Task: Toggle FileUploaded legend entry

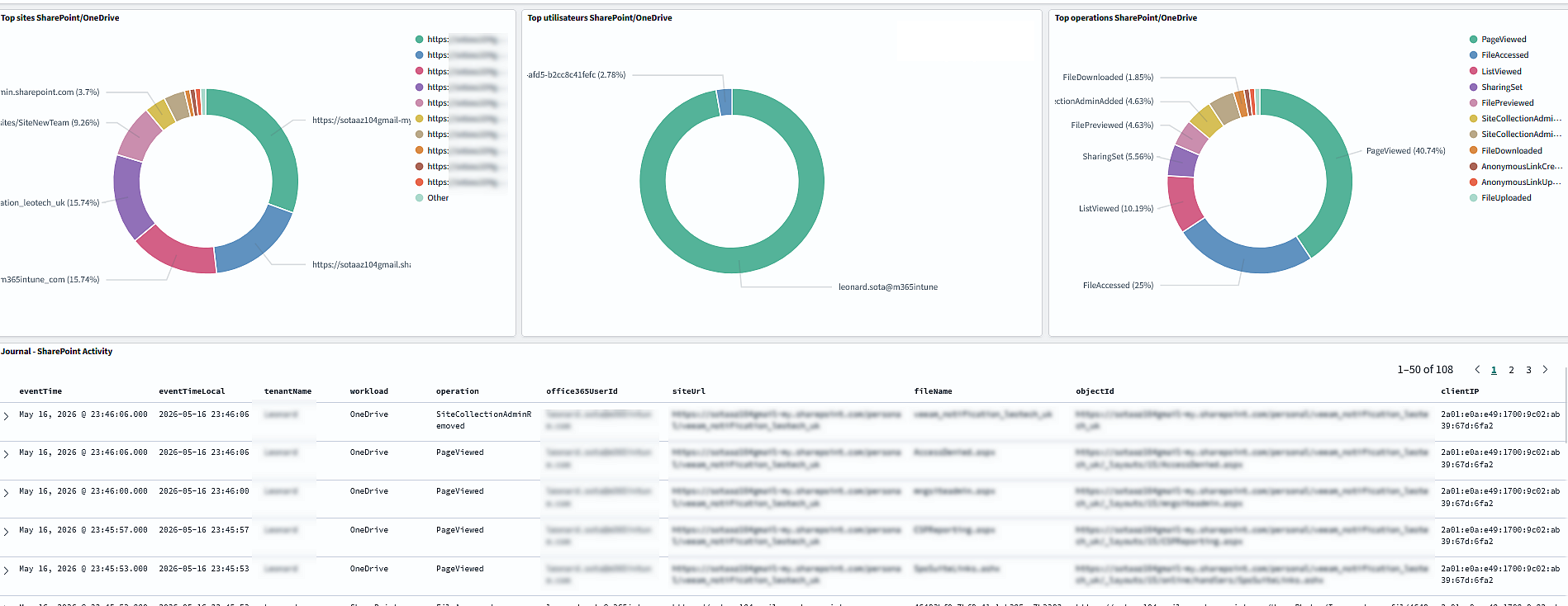Action: [1500, 198]
